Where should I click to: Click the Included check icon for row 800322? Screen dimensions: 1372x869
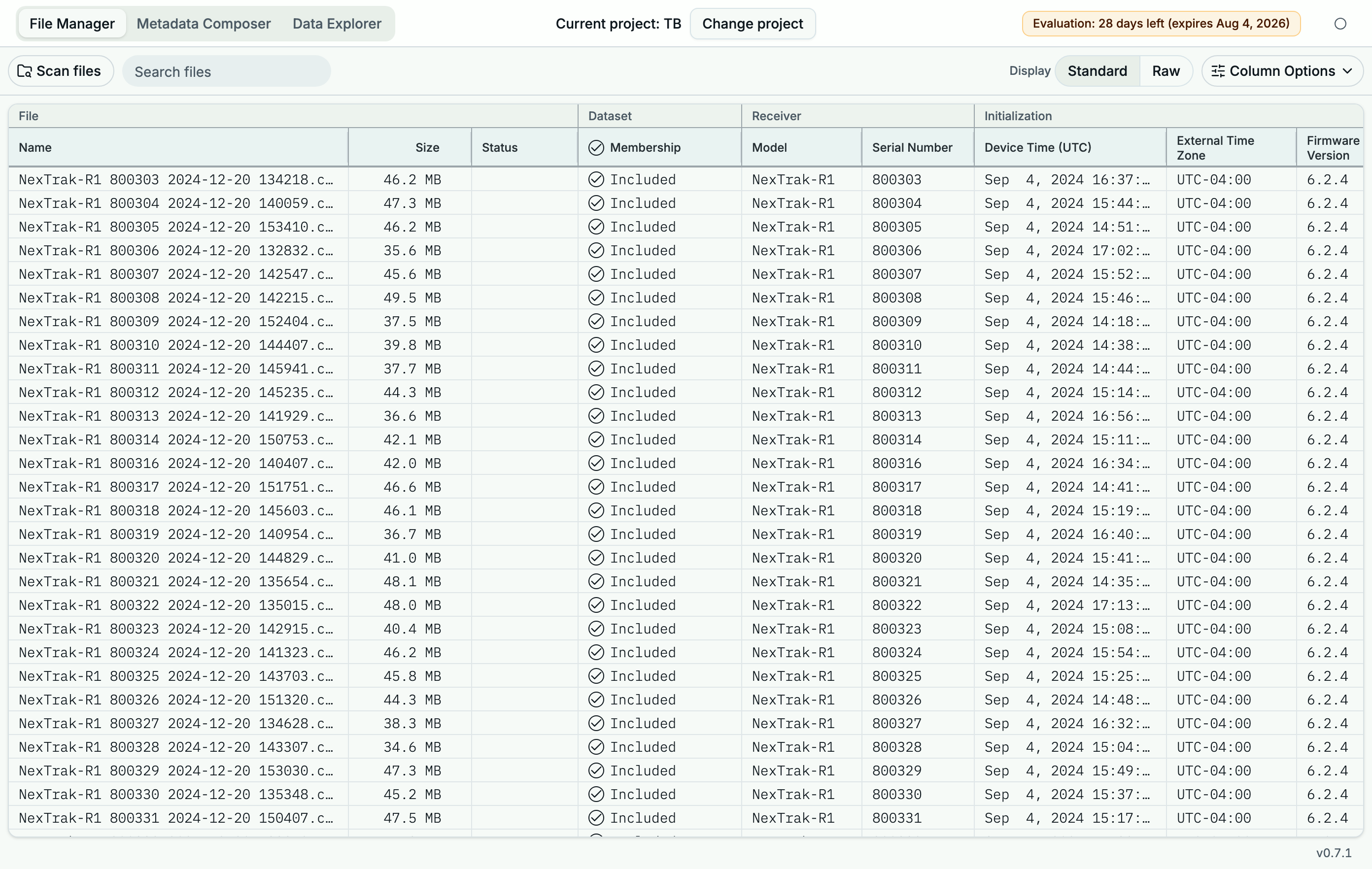point(596,605)
